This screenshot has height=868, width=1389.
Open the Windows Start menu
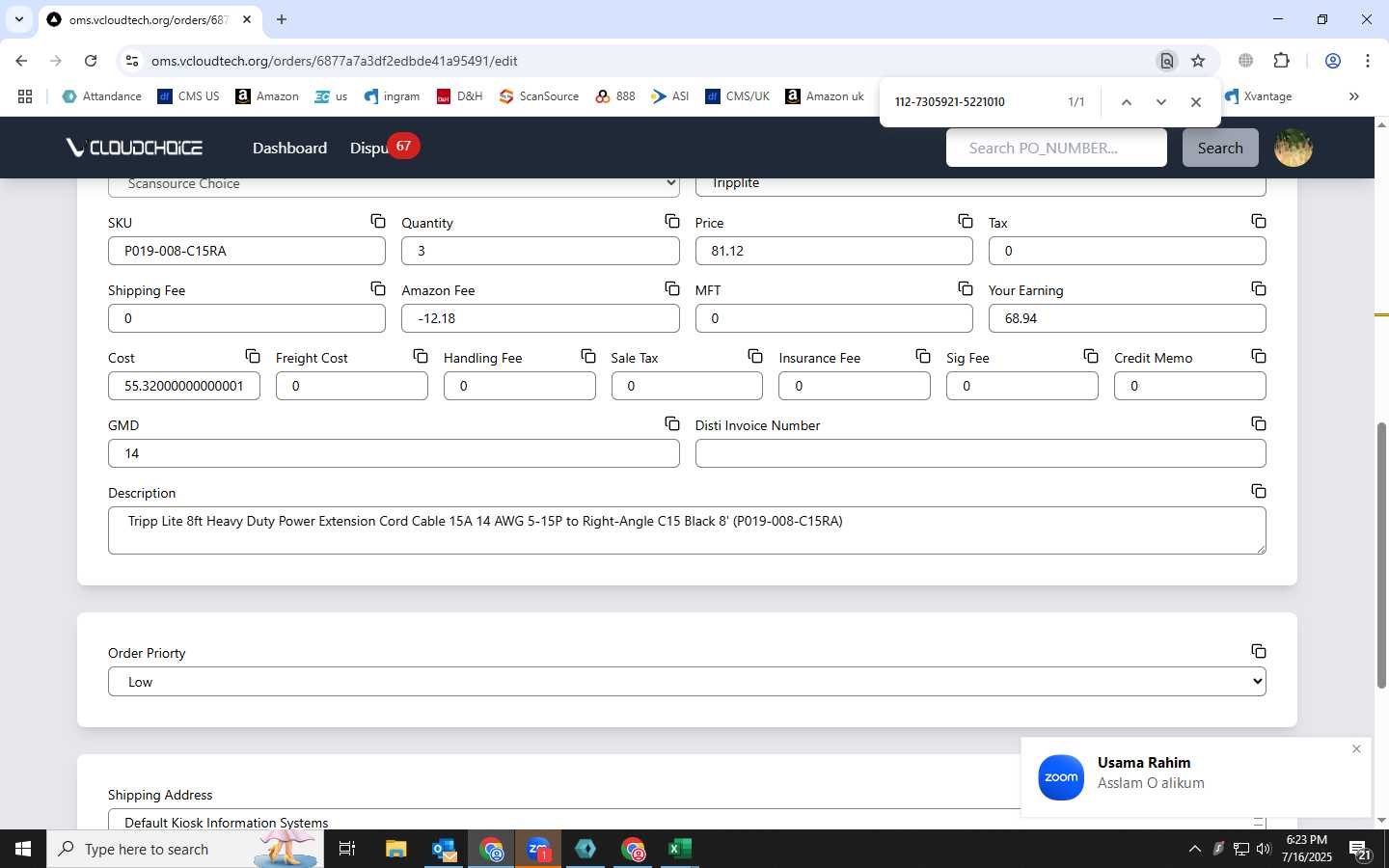coord(23,849)
